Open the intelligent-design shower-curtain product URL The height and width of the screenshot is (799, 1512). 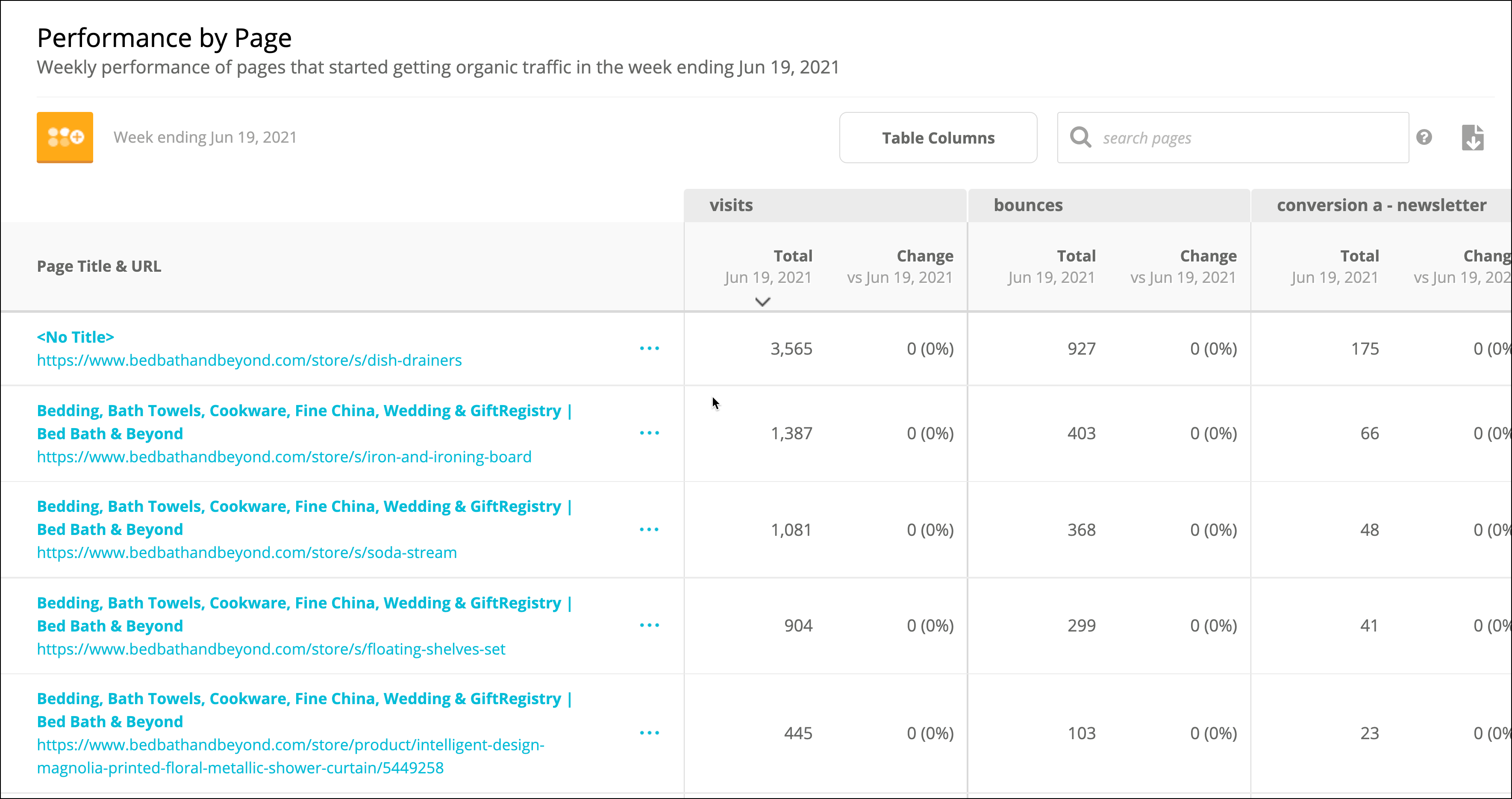(x=291, y=756)
